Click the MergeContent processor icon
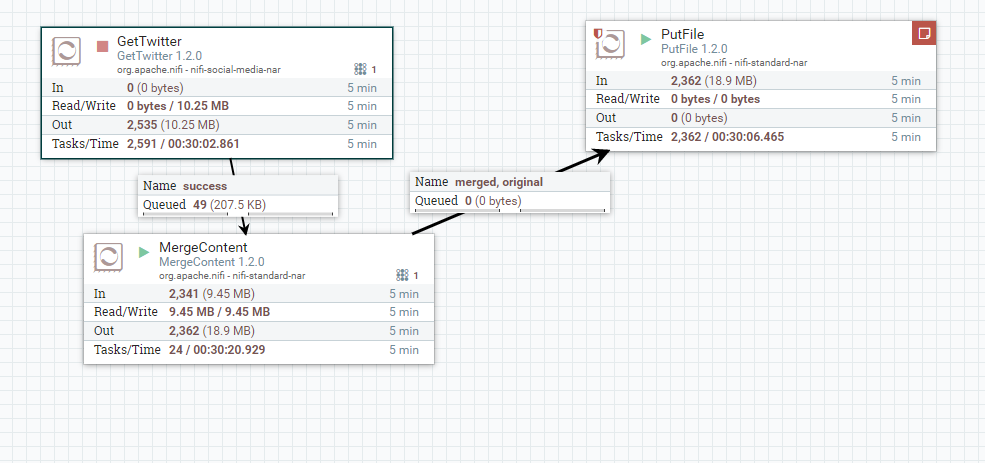 [108, 258]
